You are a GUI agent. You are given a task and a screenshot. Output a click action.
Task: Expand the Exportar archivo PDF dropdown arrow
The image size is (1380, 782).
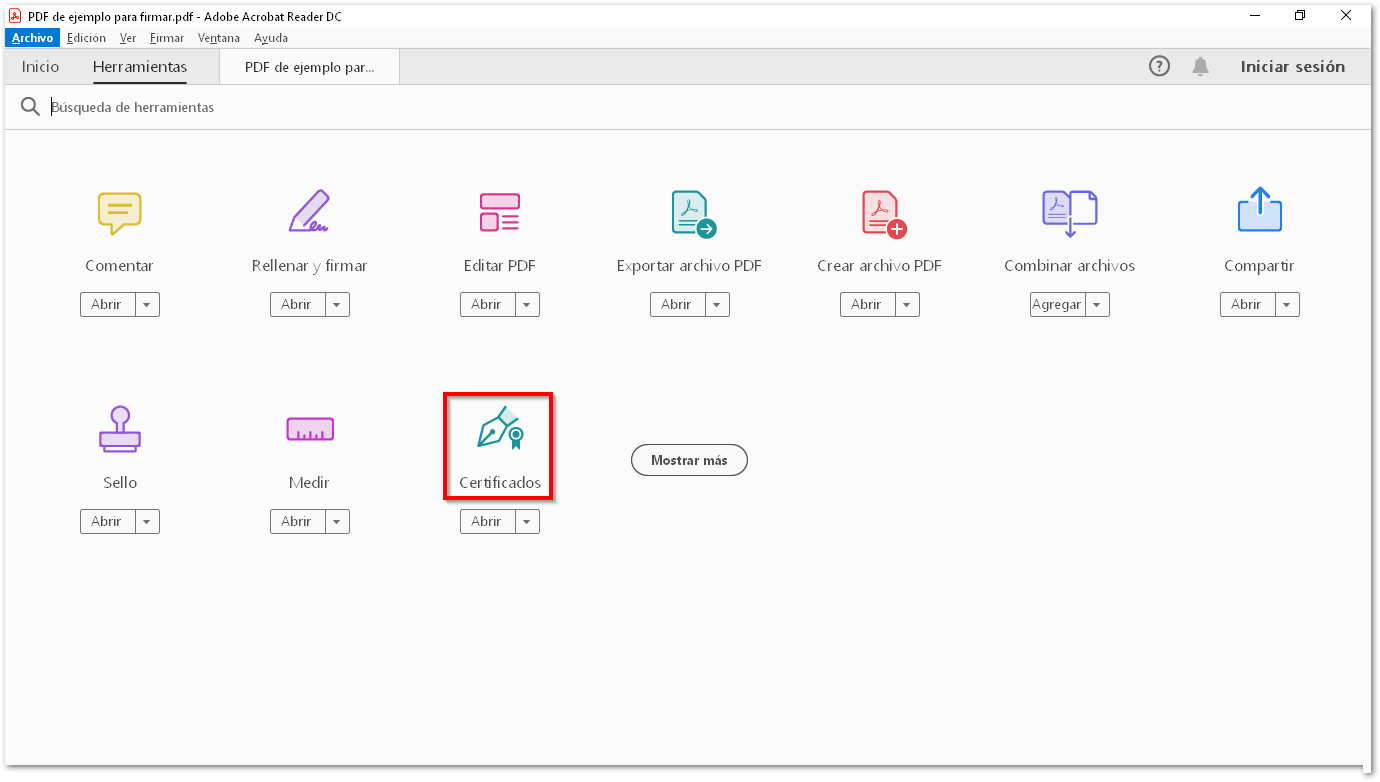tap(717, 305)
